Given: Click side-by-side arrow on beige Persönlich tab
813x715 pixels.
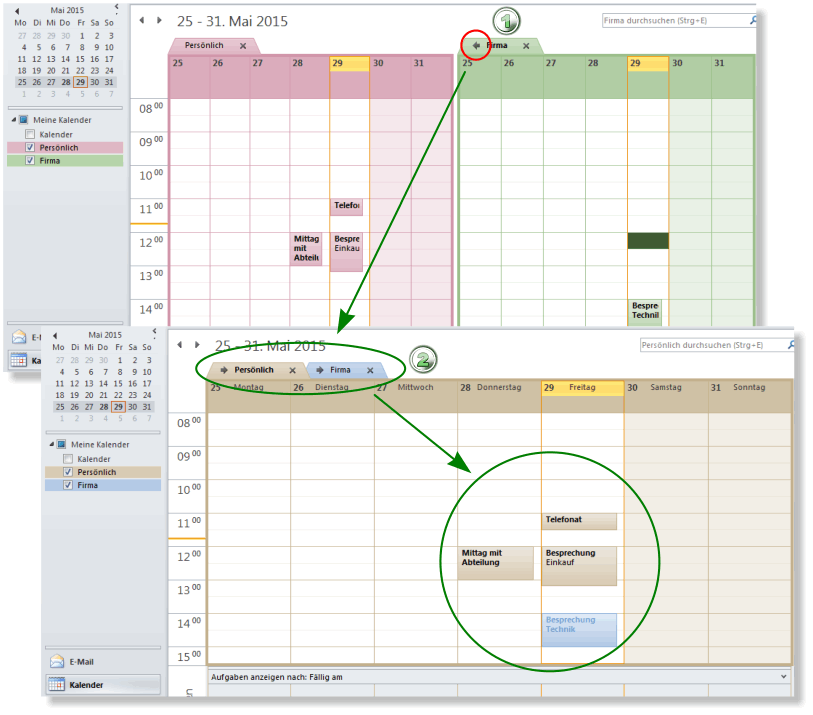Looking at the screenshot, I should click(224, 370).
